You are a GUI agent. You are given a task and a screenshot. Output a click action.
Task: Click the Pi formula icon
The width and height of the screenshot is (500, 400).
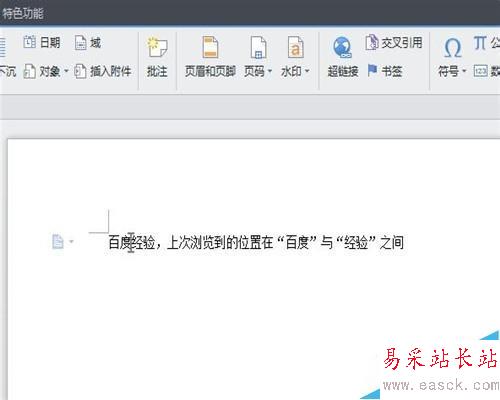[x=480, y=43]
